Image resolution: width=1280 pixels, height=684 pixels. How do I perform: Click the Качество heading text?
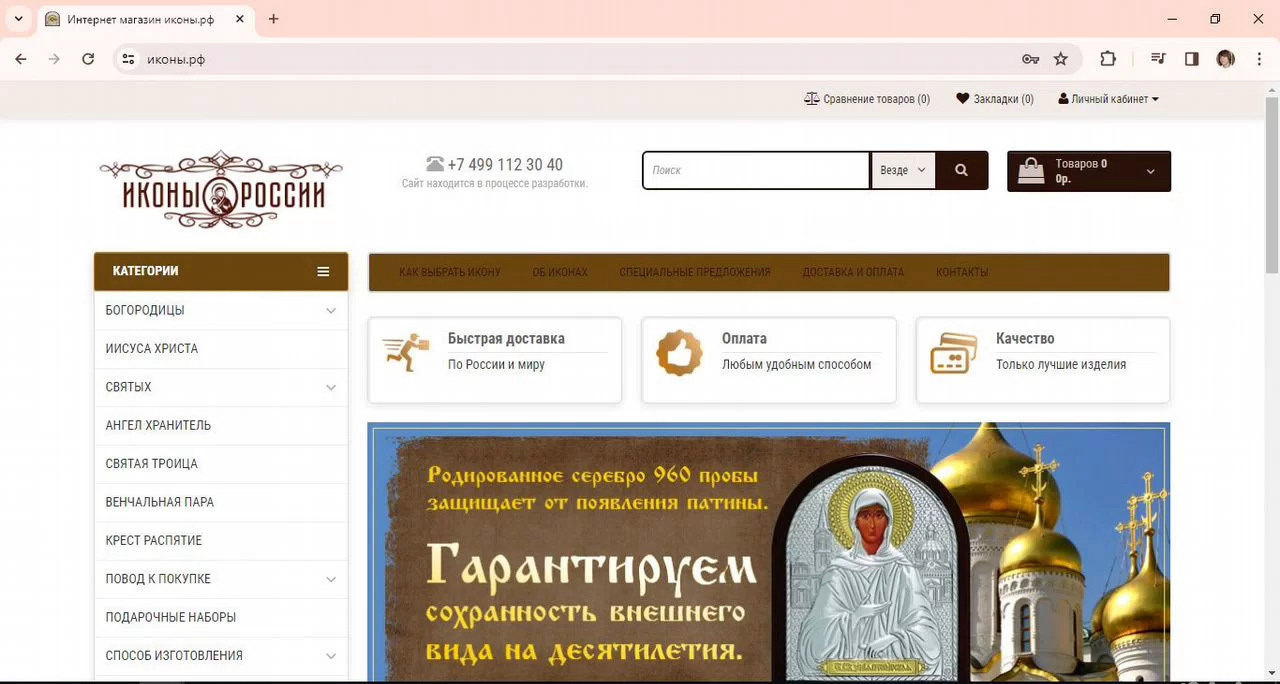pyautogui.click(x=1025, y=339)
